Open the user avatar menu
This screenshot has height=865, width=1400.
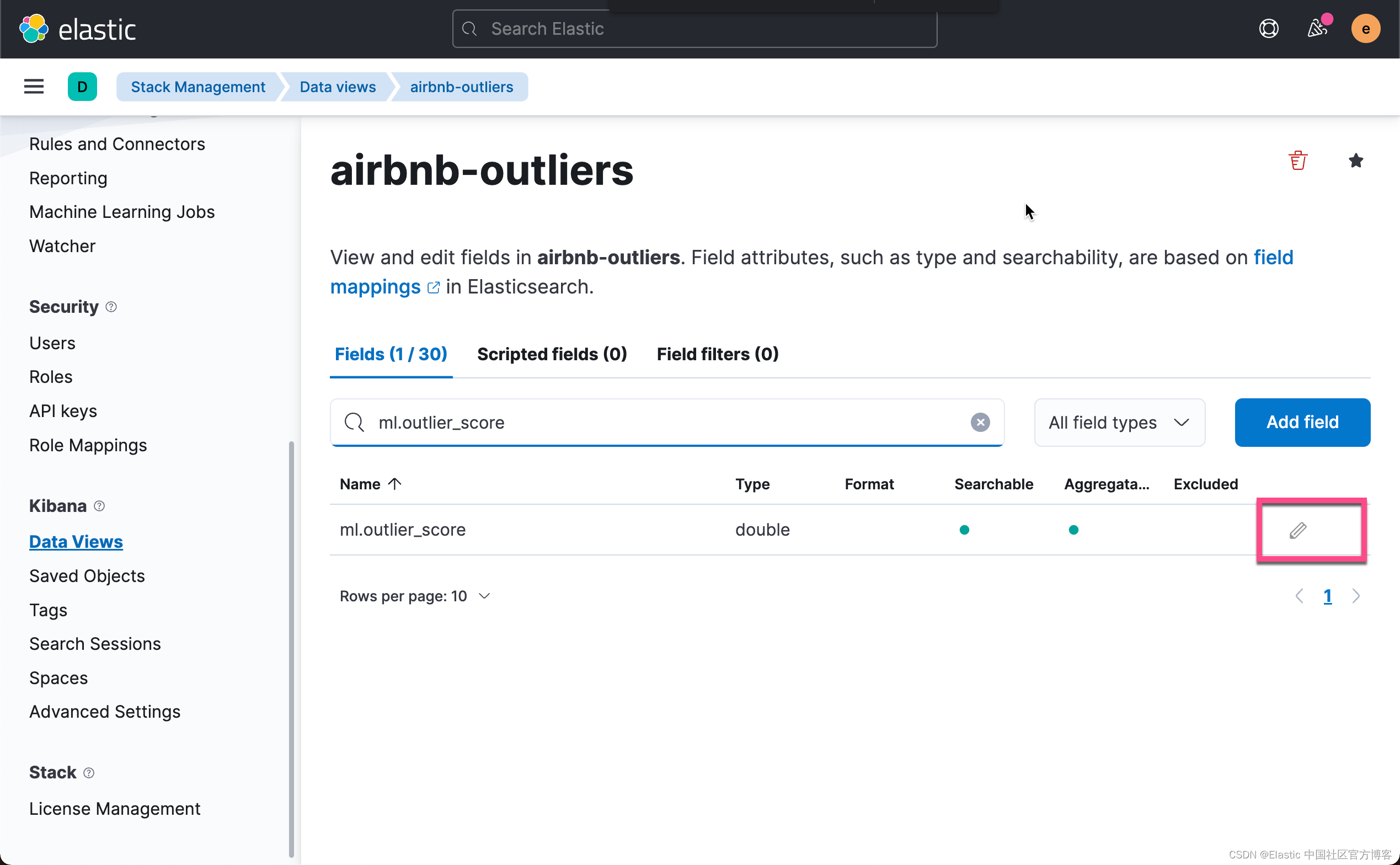(x=1365, y=29)
